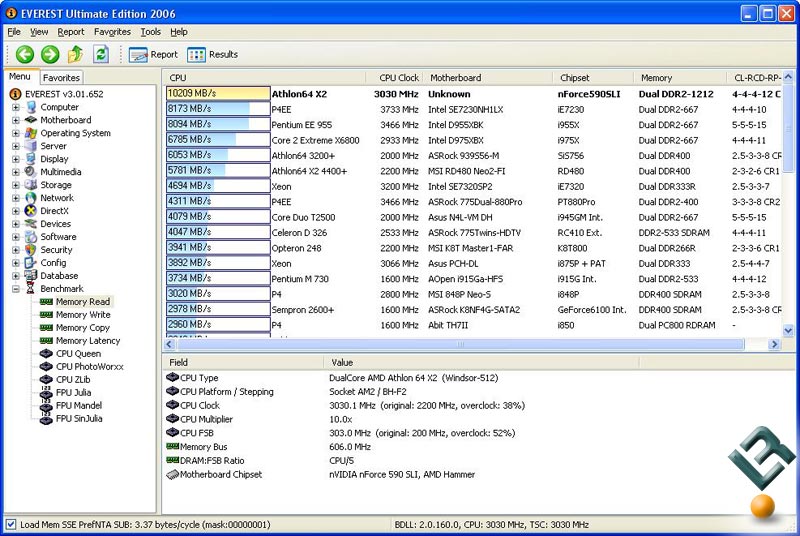This screenshot has height=536, width=800.
Task: Toggle the status bar Load Mem checkbox
Action: (10, 524)
